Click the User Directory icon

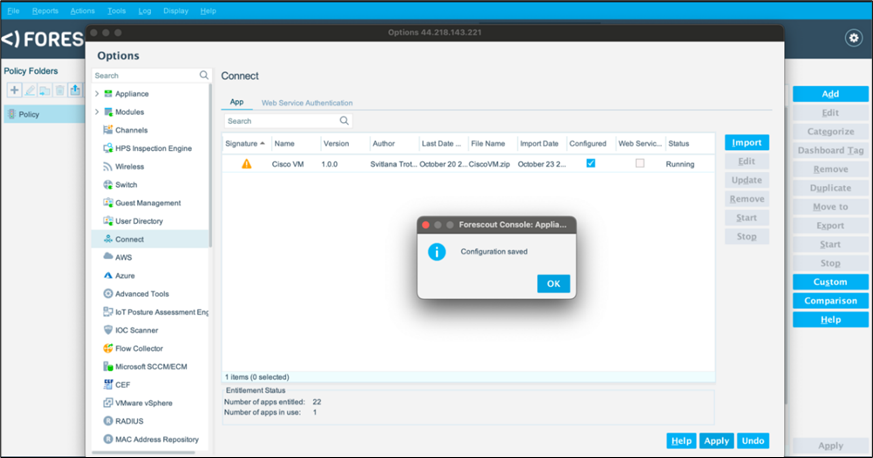[108, 221]
